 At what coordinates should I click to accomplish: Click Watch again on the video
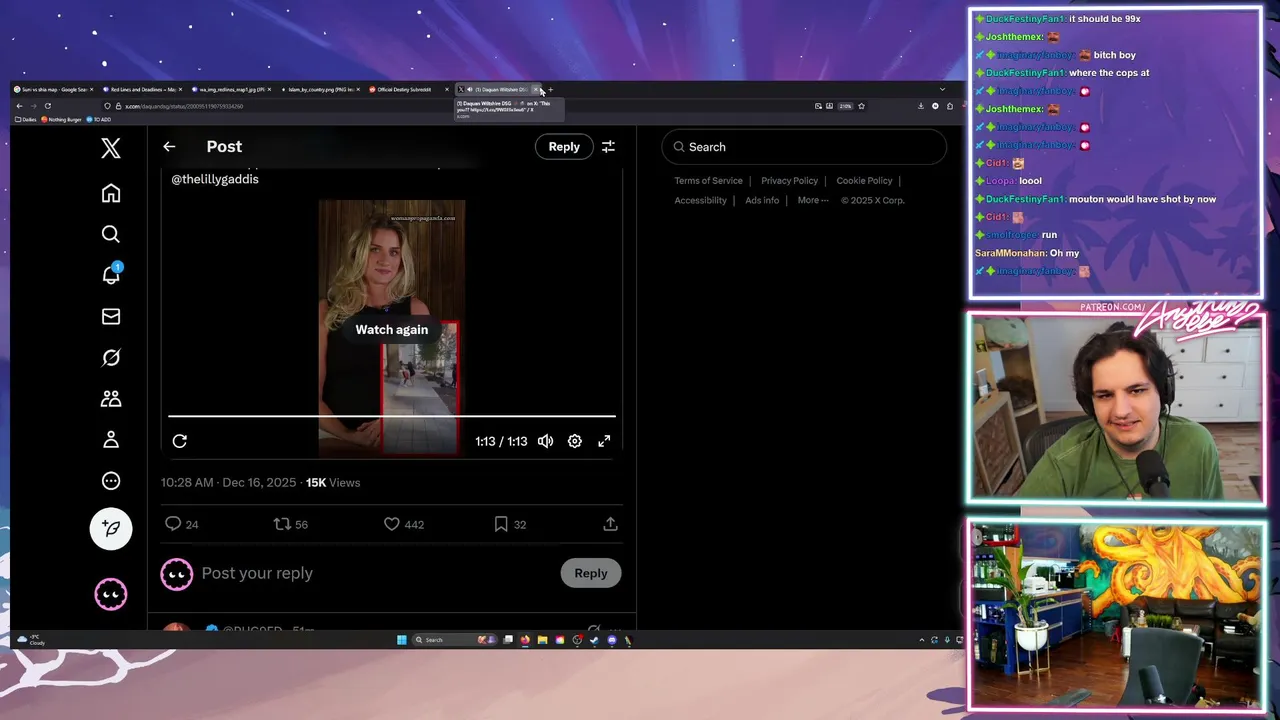coord(391,329)
